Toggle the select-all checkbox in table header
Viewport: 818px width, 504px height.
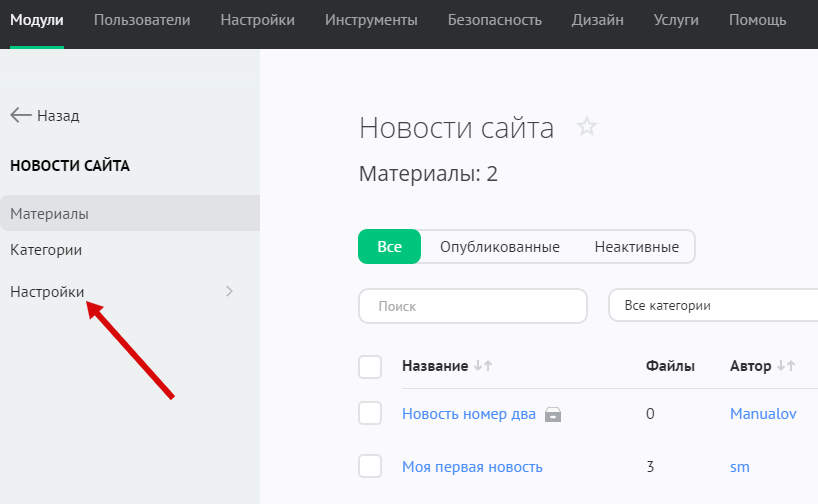[370, 367]
